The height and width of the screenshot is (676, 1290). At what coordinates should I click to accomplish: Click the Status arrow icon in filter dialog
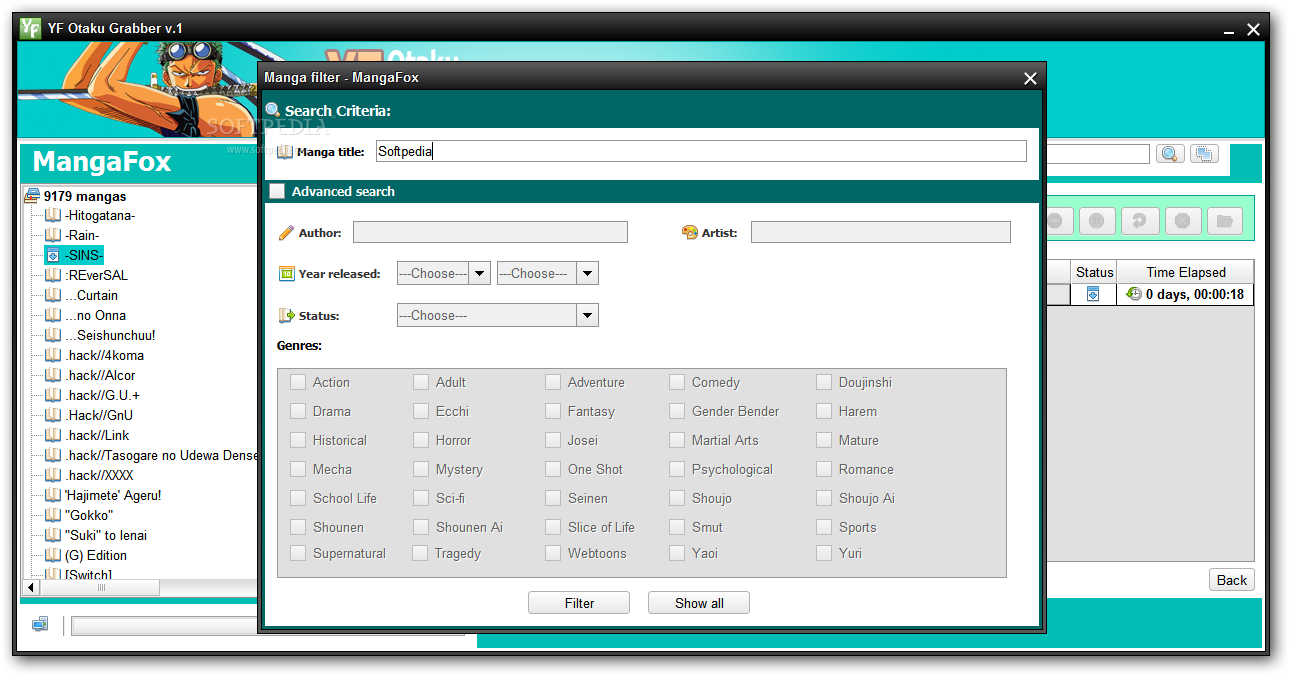click(x=286, y=315)
